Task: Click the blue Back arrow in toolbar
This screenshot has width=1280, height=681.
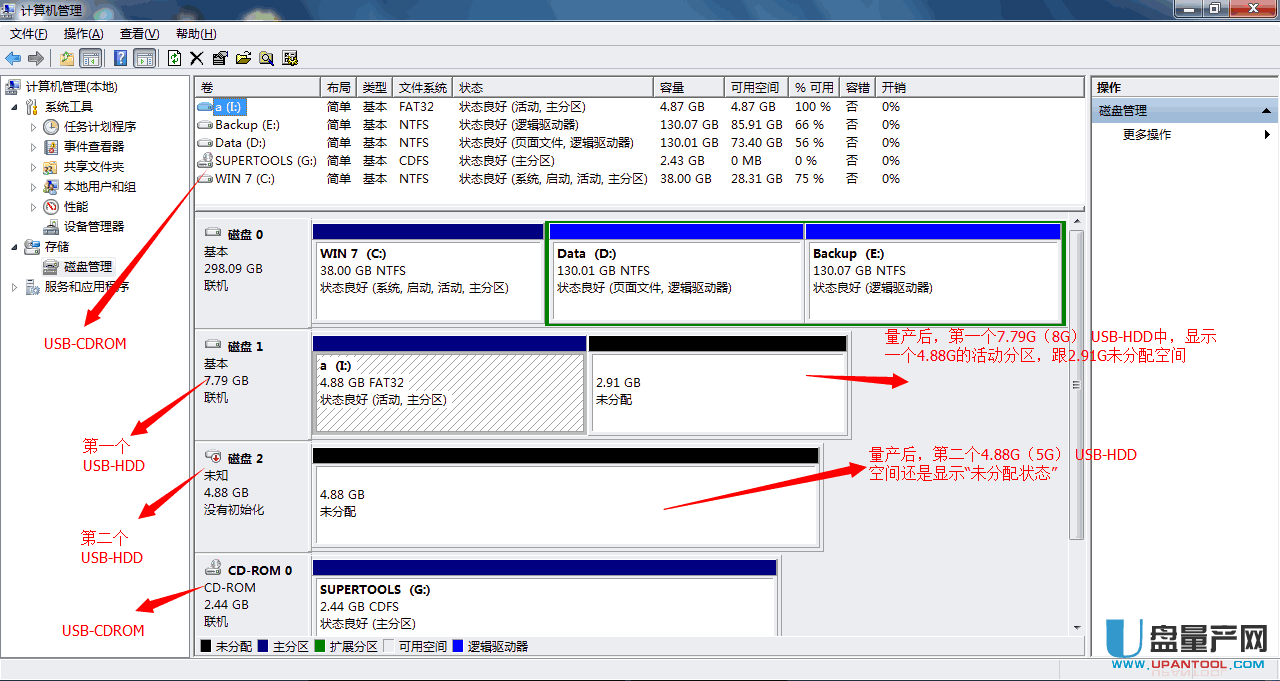Action: click(14, 58)
